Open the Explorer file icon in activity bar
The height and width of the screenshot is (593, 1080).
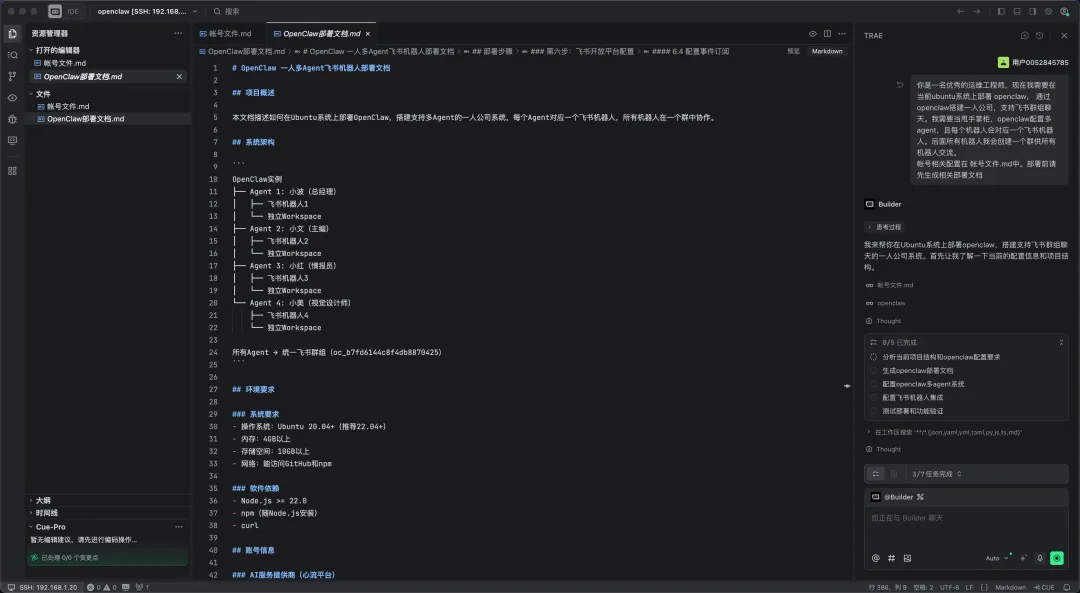click(12, 33)
